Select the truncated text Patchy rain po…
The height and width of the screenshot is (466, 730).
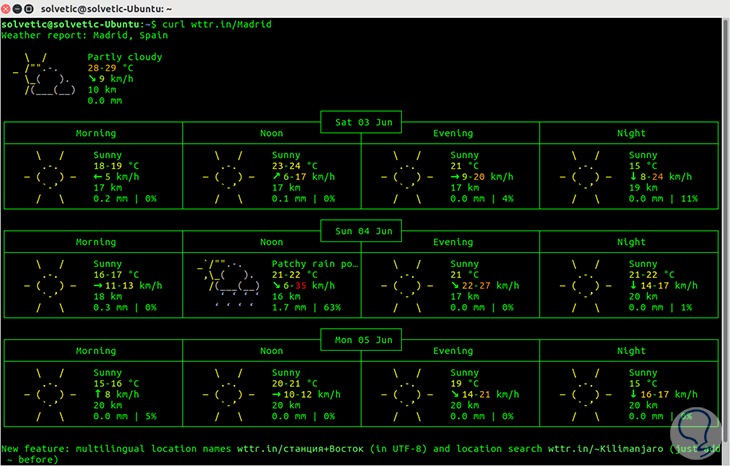(x=315, y=264)
